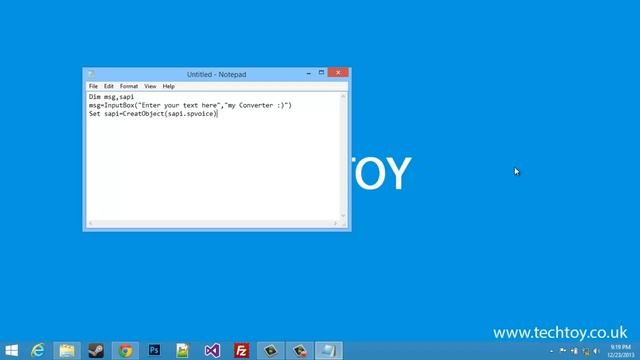Screen dimensions: 640x360
Task: Open the volume speaker icon
Action: (x=596, y=351)
